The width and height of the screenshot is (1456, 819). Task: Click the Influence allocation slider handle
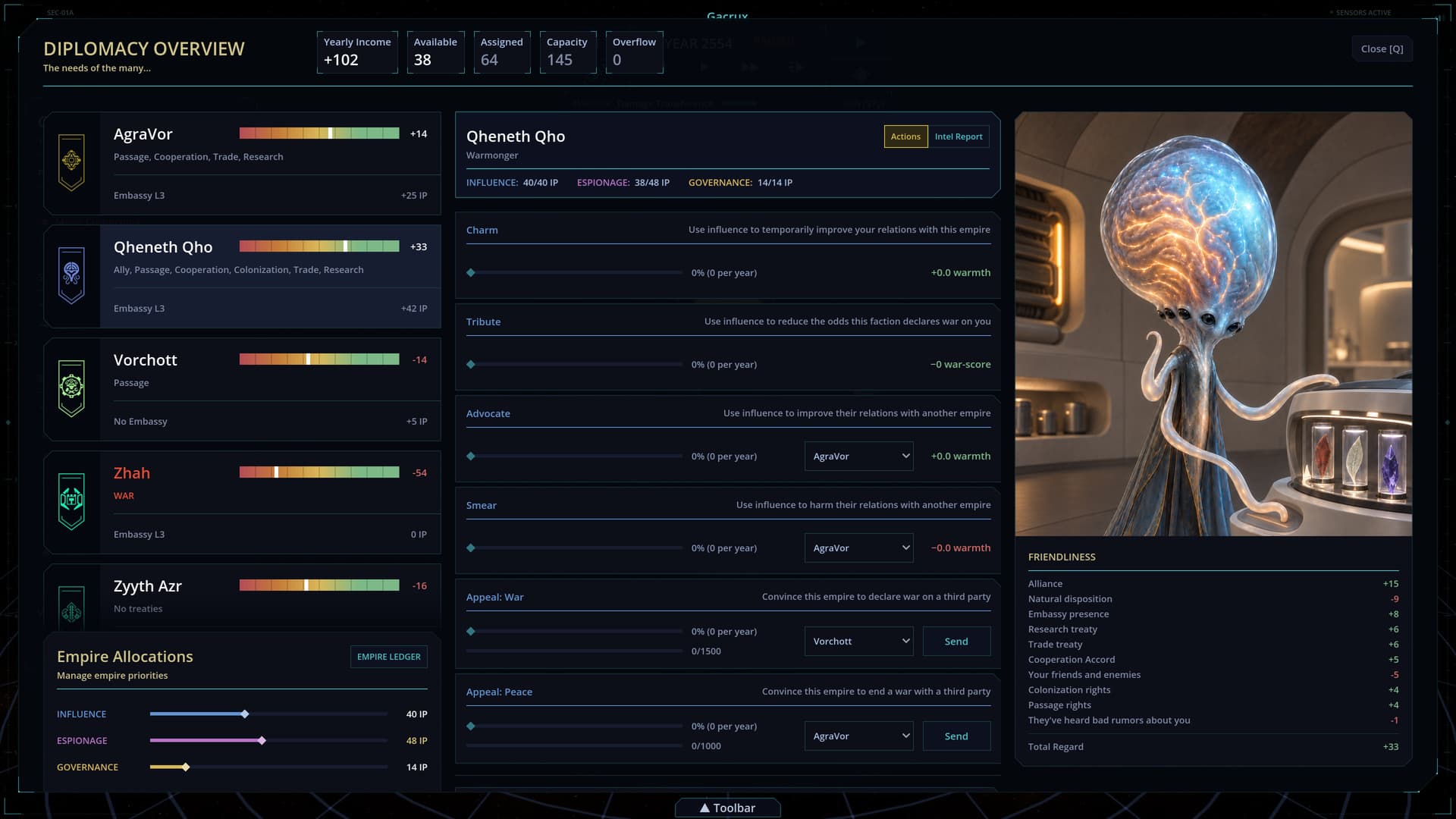pos(245,714)
